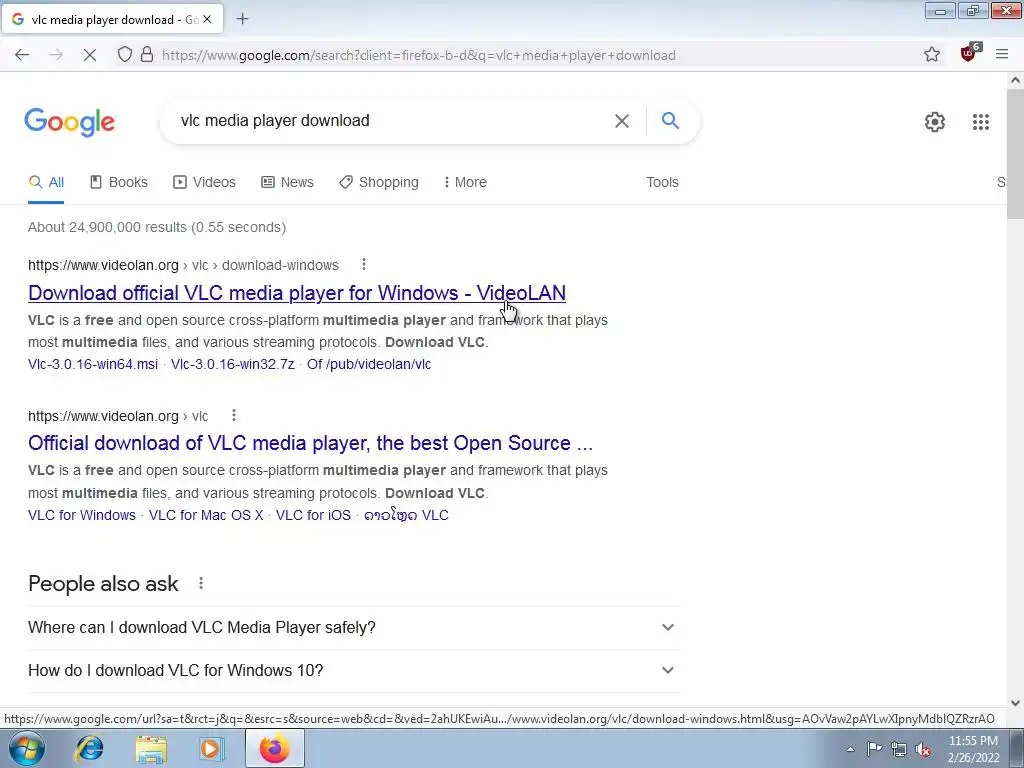Bookmark this page with the star icon
This screenshot has height=768, width=1024.
pyautogui.click(x=932, y=55)
